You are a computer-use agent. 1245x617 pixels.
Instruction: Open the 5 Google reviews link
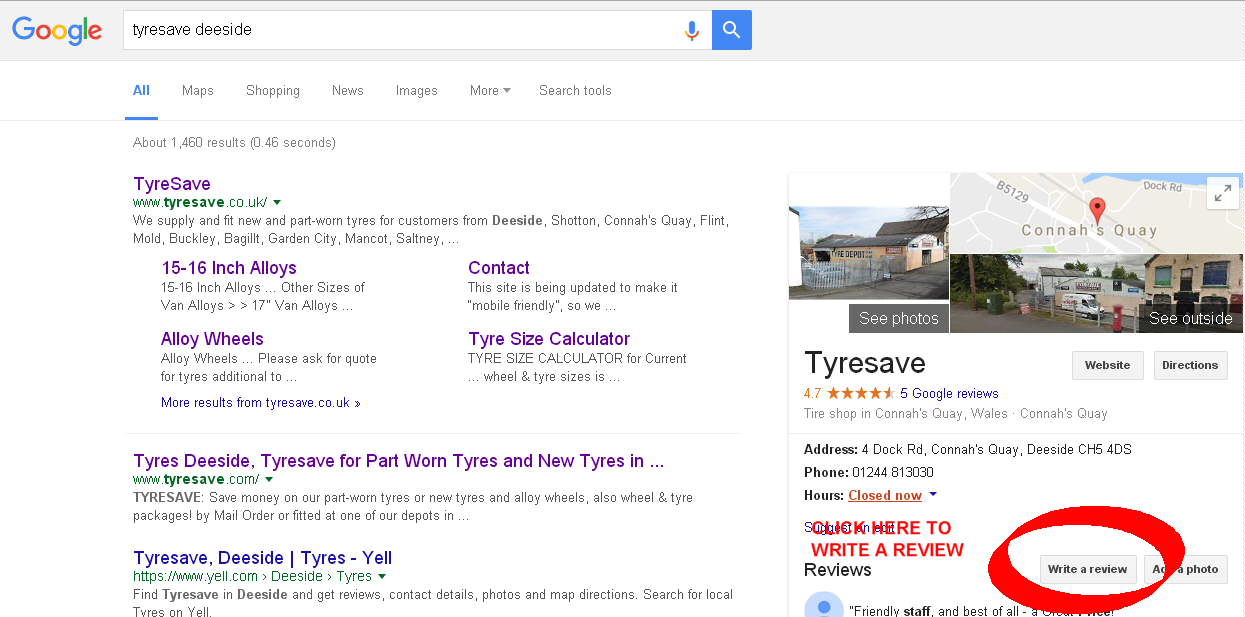click(x=949, y=393)
